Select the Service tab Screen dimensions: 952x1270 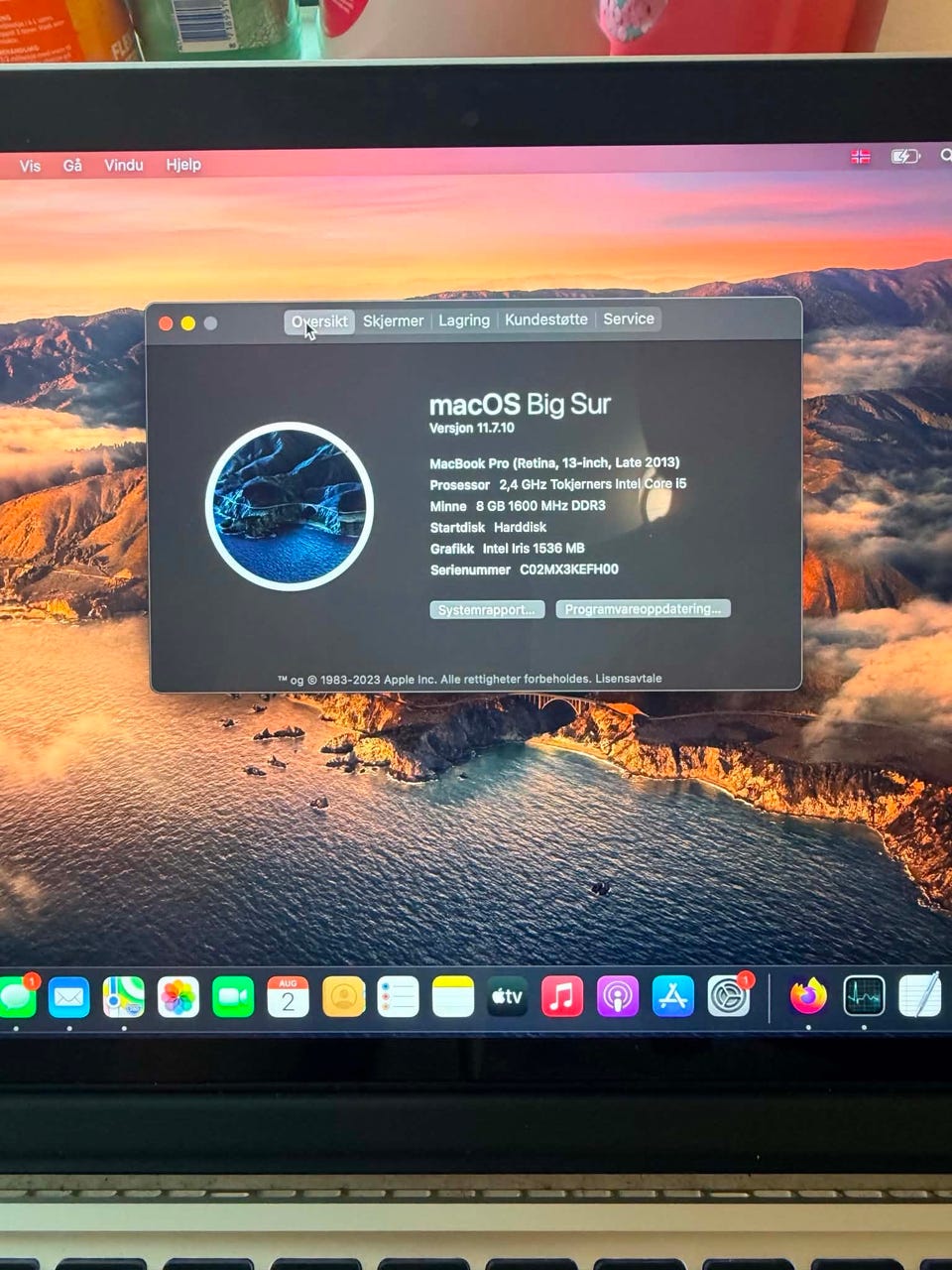pos(629,318)
